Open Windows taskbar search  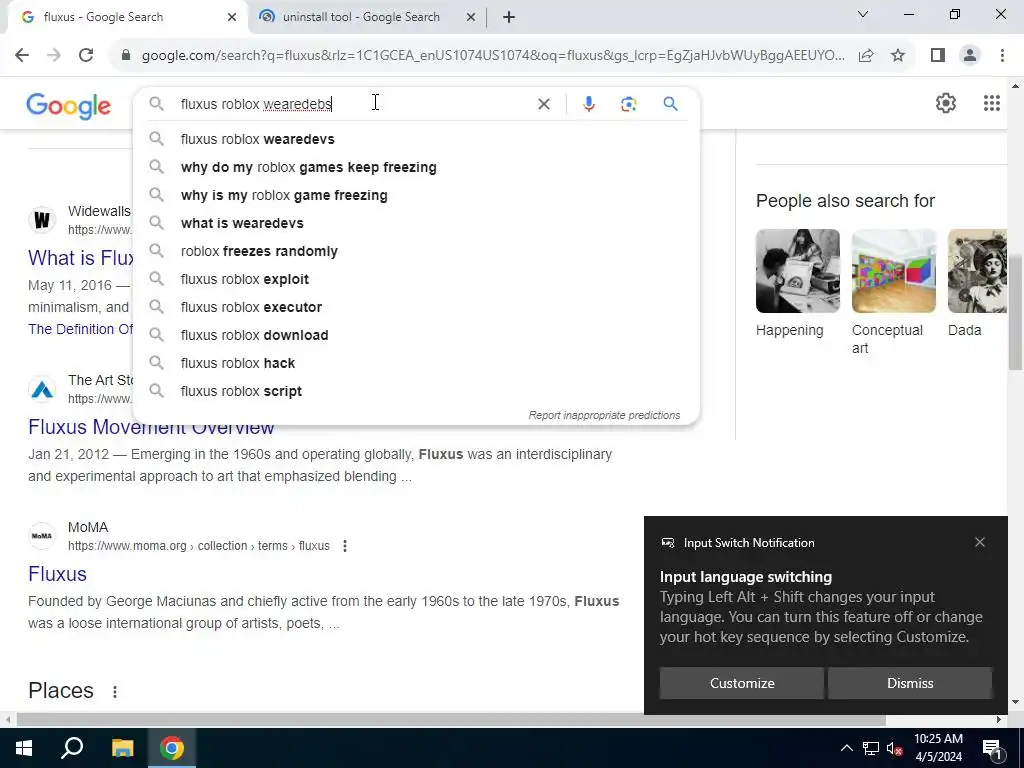[72, 748]
